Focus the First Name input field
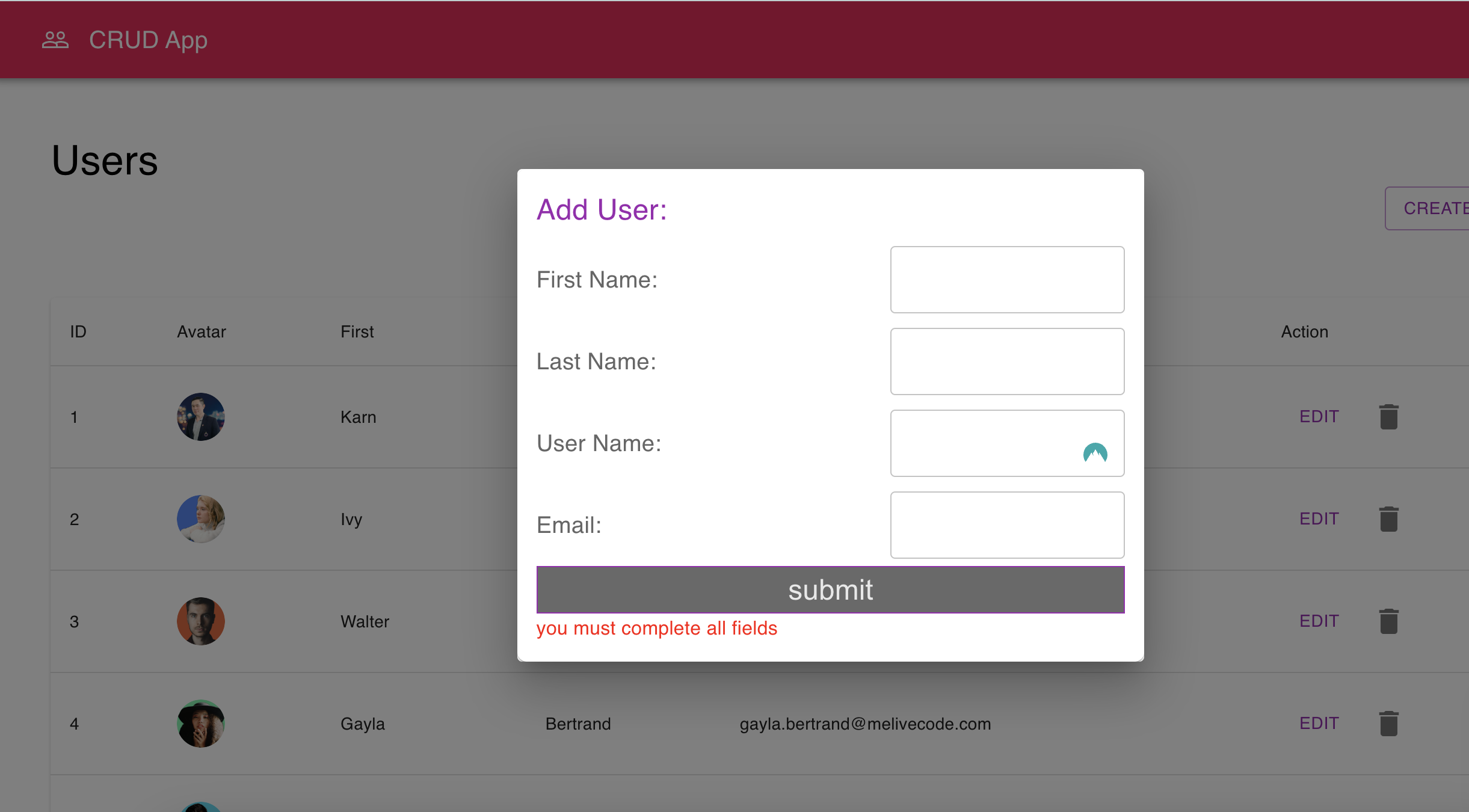The height and width of the screenshot is (812, 1469). point(1007,280)
